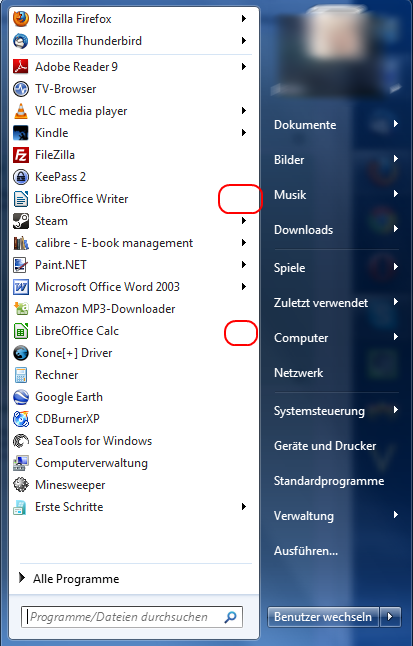The image size is (413, 646).
Task: Click the search magnifier icon
Action: 230,617
